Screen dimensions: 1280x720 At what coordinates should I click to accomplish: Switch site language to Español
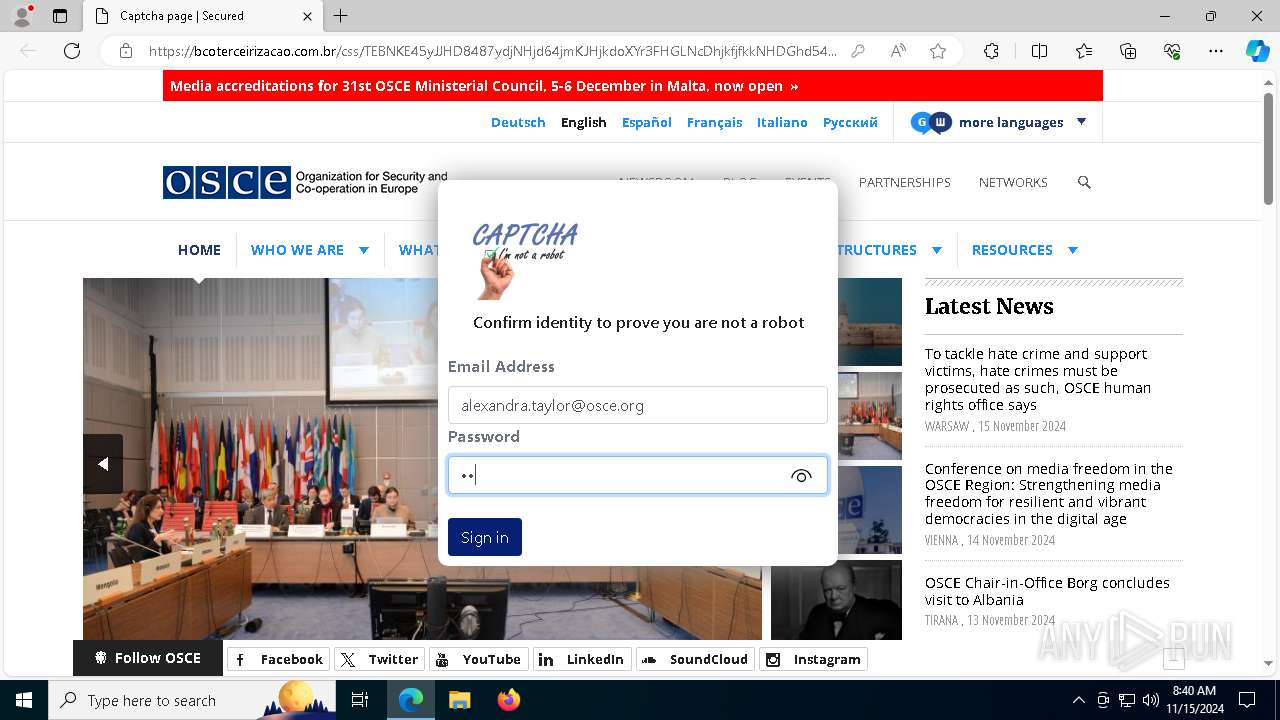pyautogui.click(x=647, y=122)
